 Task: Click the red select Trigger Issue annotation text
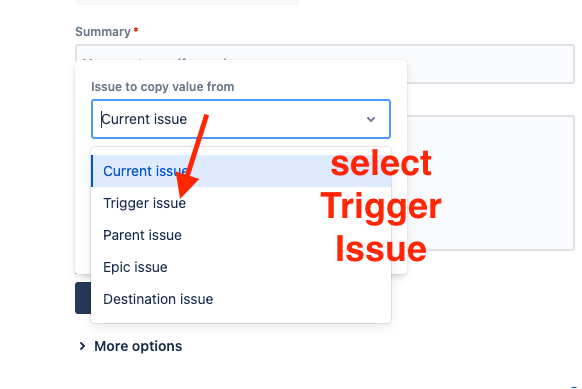381,205
